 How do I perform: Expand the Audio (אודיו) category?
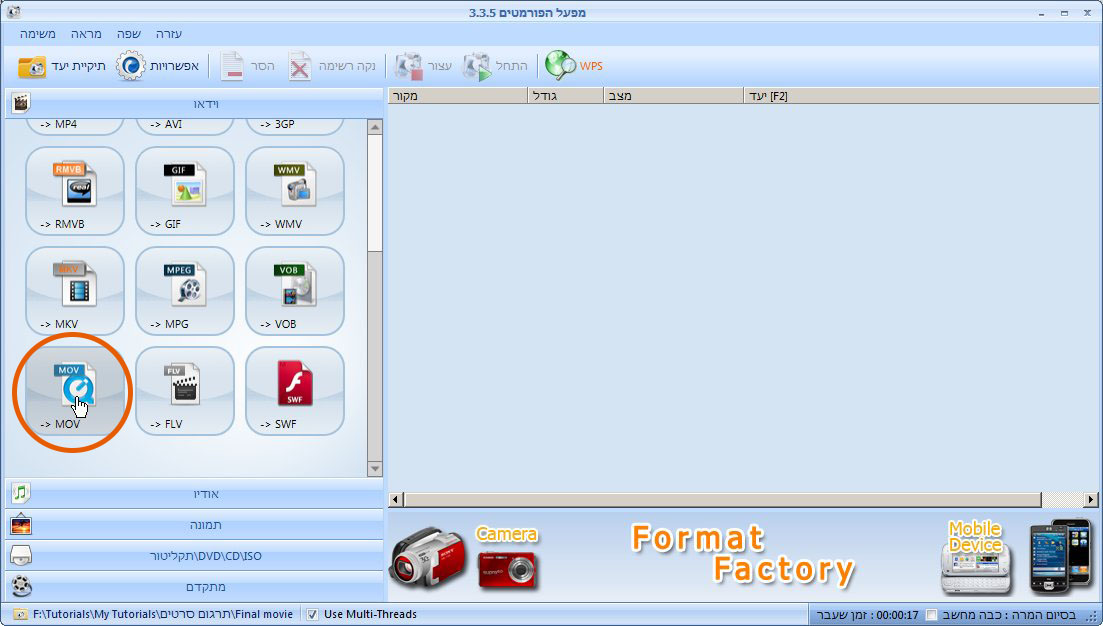pyautogui.click(x=194, y=493)
